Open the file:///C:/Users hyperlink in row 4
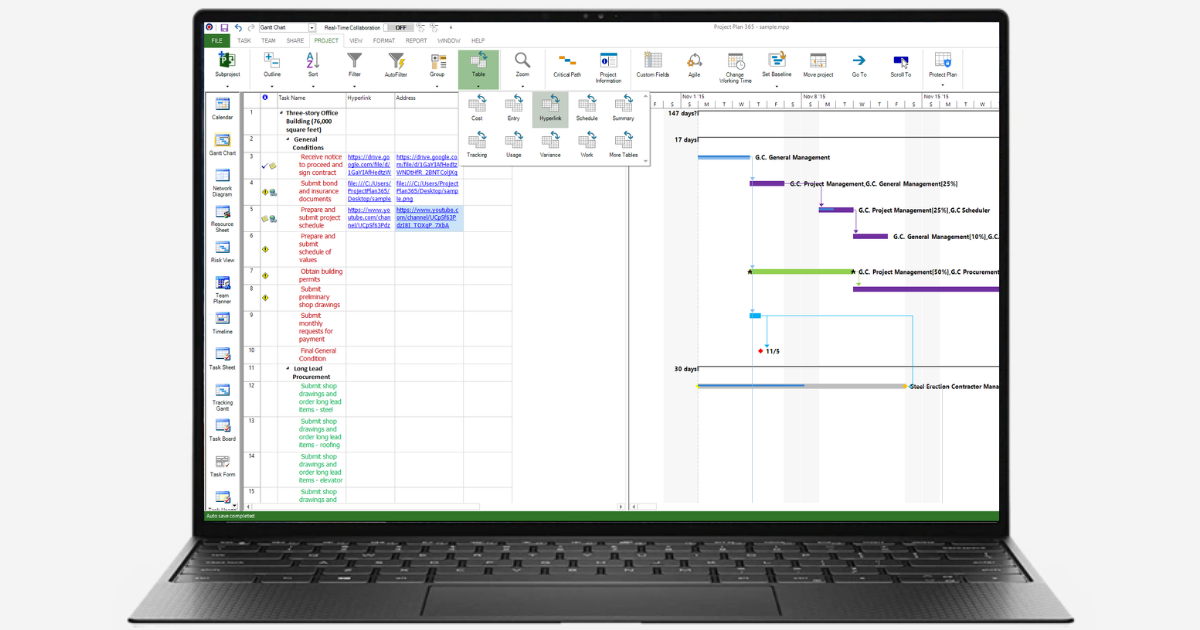 point(369,191)
